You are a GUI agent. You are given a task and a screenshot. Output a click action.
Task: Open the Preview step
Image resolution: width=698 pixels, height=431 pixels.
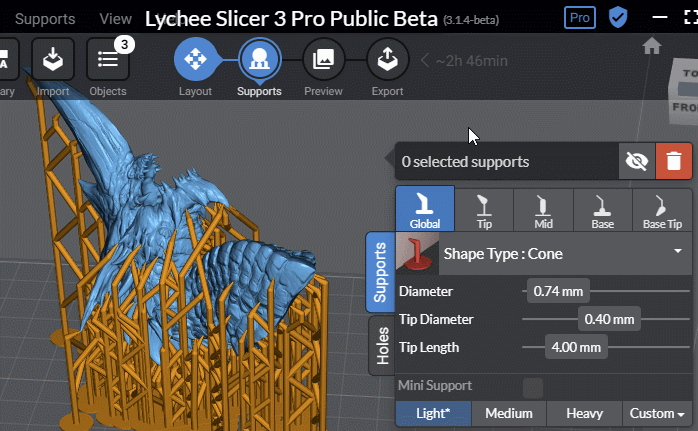point(324,59)
